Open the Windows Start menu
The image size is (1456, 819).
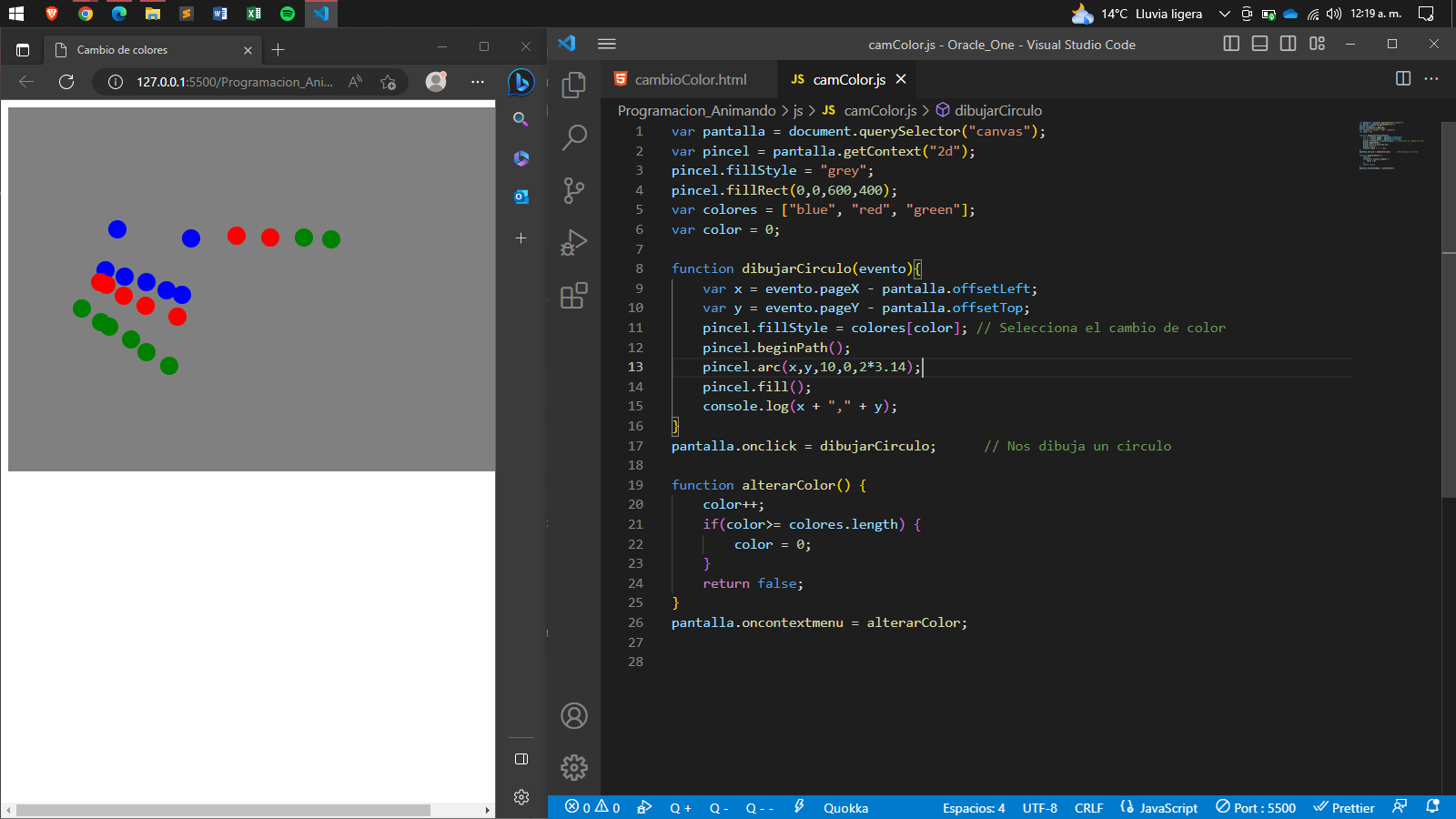tap(16, 14)
